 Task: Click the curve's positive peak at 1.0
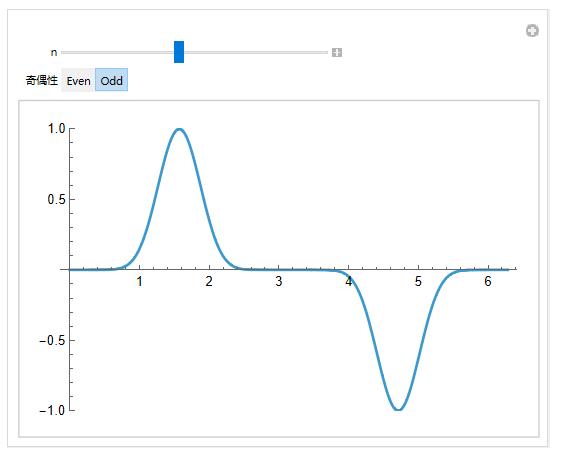179,129
